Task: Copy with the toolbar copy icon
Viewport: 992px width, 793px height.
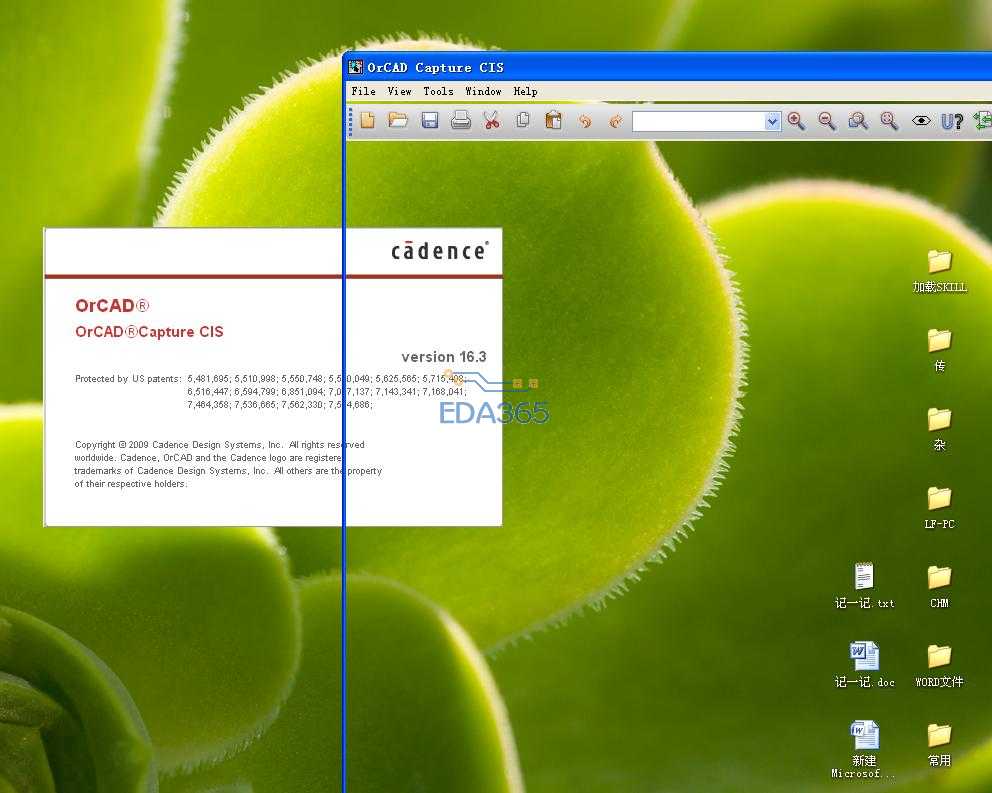Action: (x=523, y=120)
